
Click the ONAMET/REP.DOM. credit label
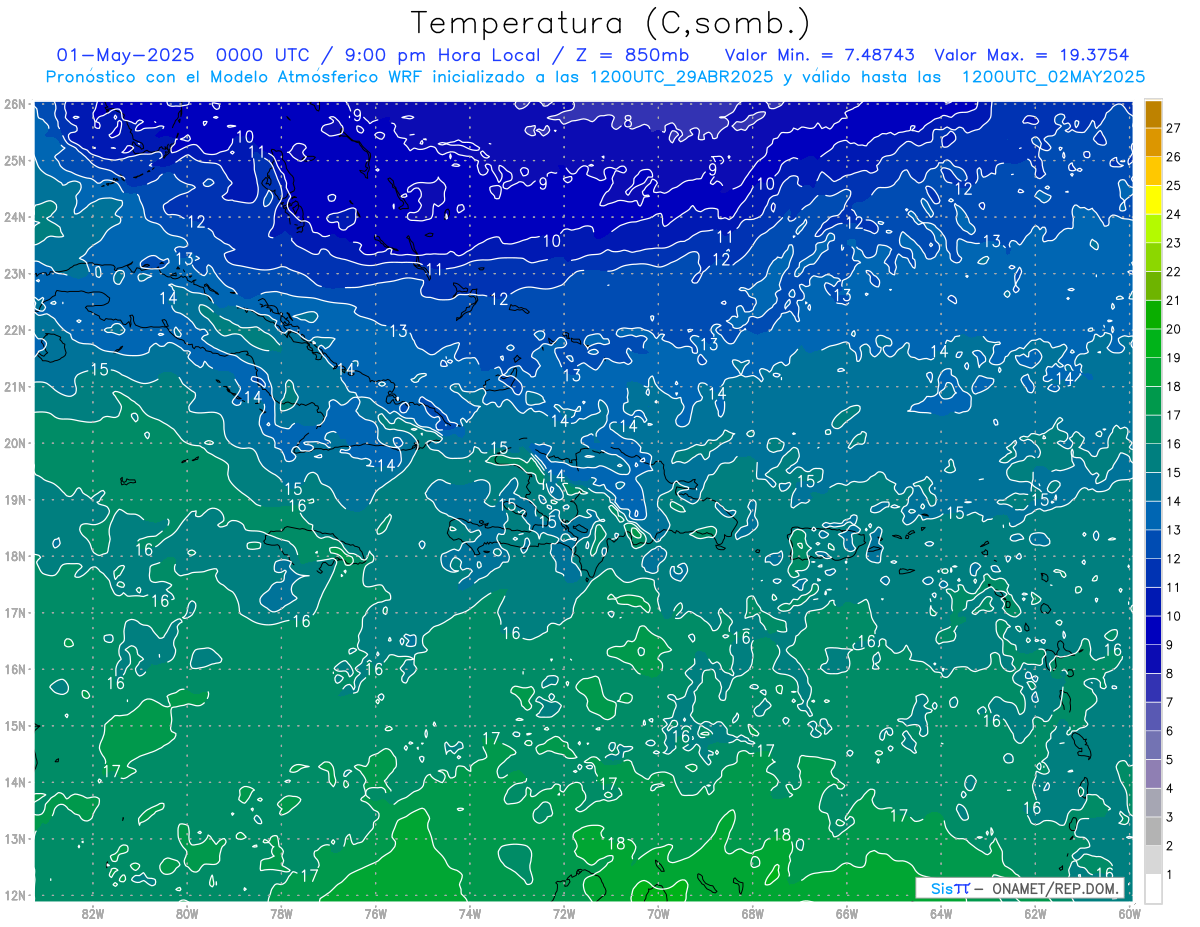1054,888
